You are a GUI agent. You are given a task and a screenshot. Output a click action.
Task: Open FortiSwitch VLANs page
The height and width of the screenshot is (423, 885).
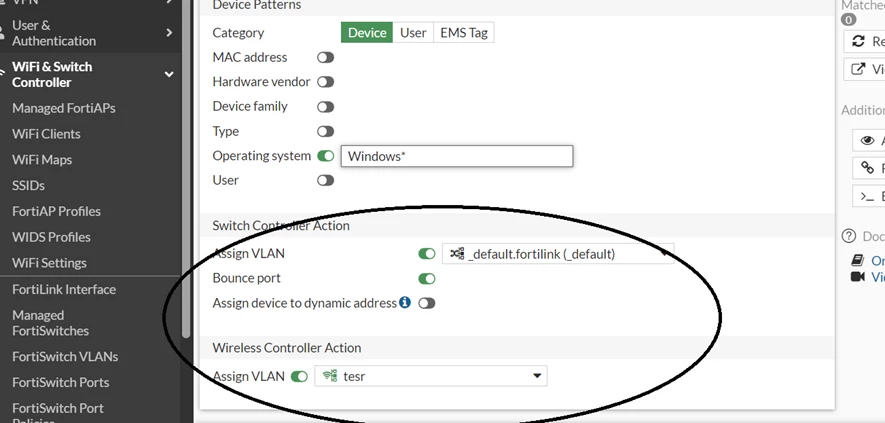click(x=65, y=356)
